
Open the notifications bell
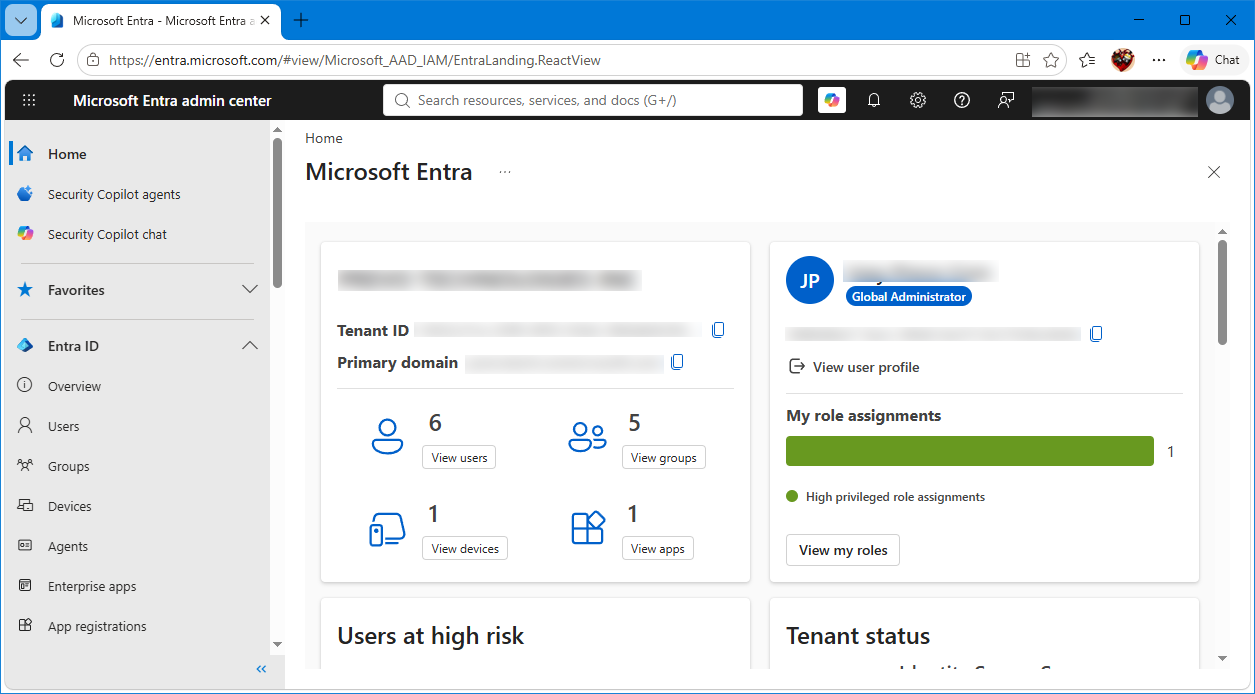pyautogui.click(x=874, y=100)
